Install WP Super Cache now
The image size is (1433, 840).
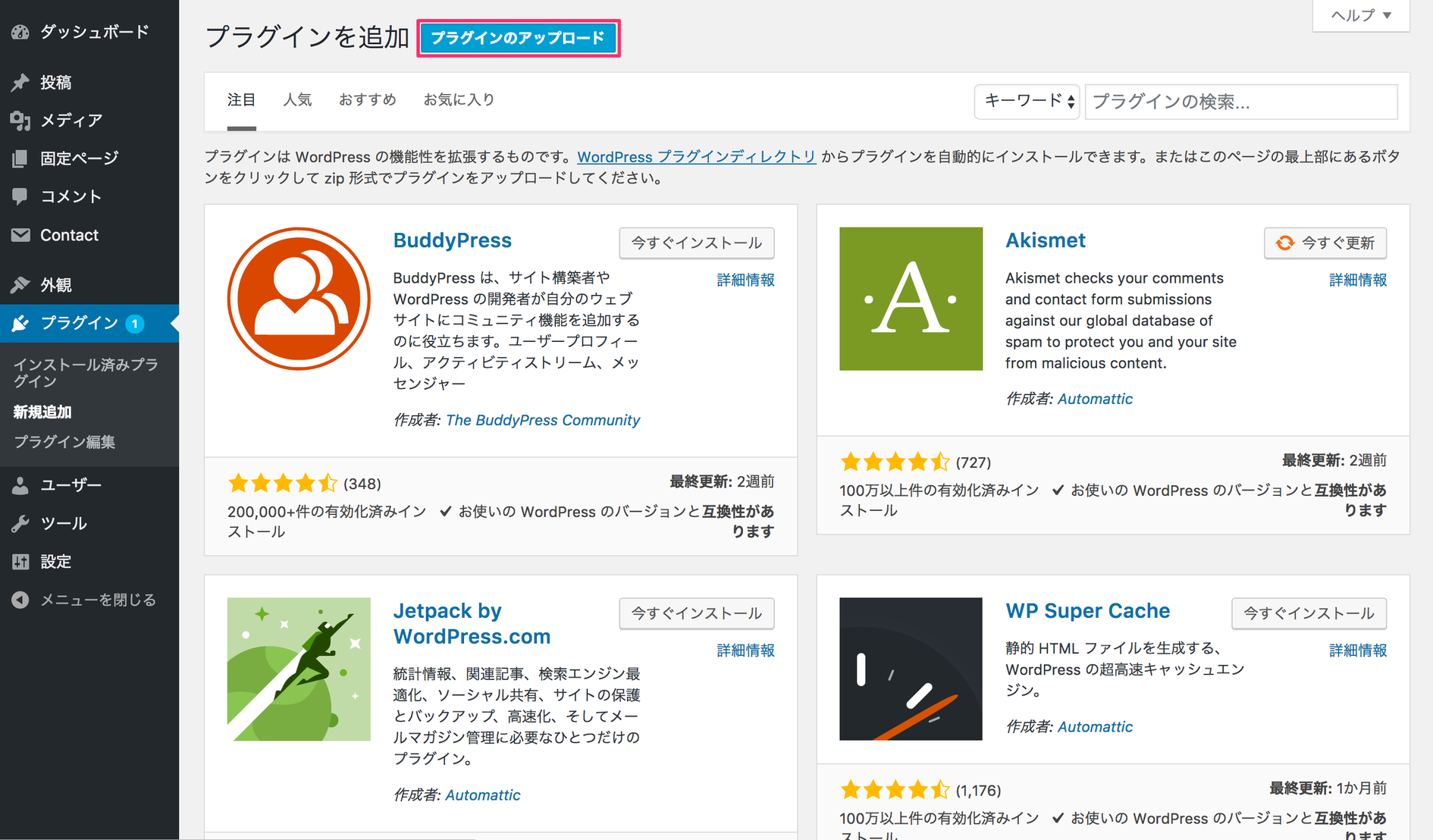(1309, 613)
